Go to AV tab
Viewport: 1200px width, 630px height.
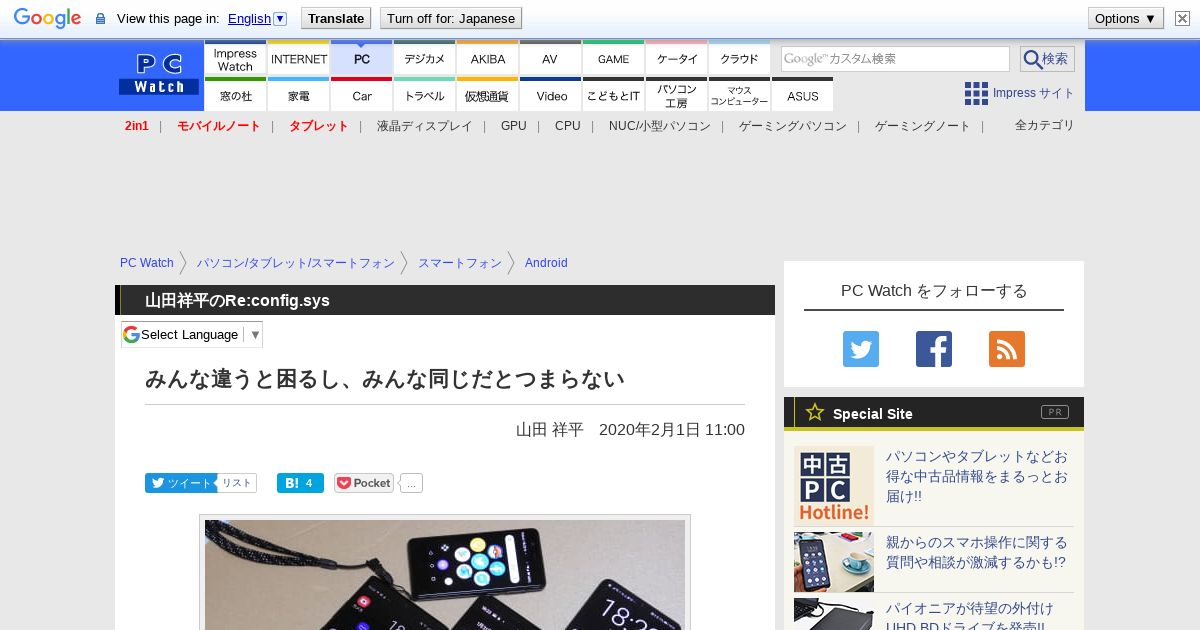coord(550,59)
